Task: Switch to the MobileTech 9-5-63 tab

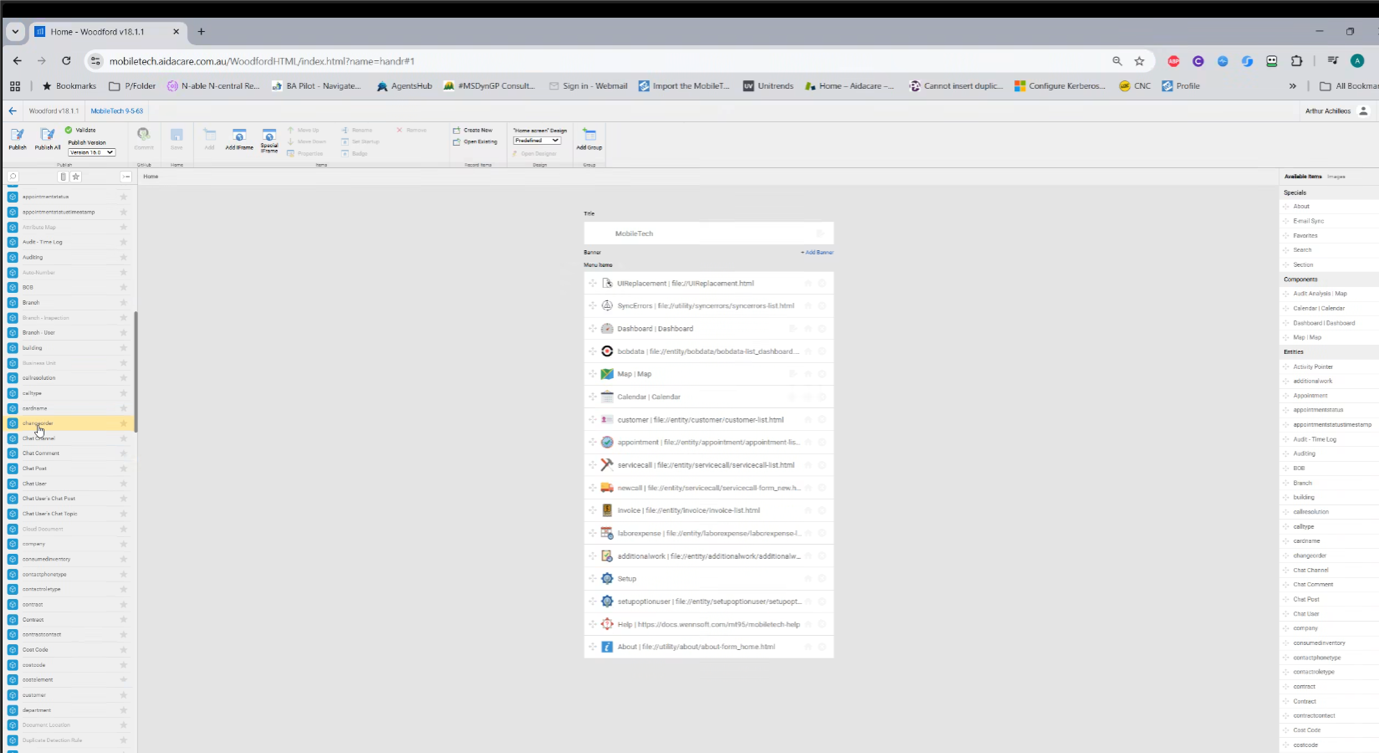Action: coord(117,111)
